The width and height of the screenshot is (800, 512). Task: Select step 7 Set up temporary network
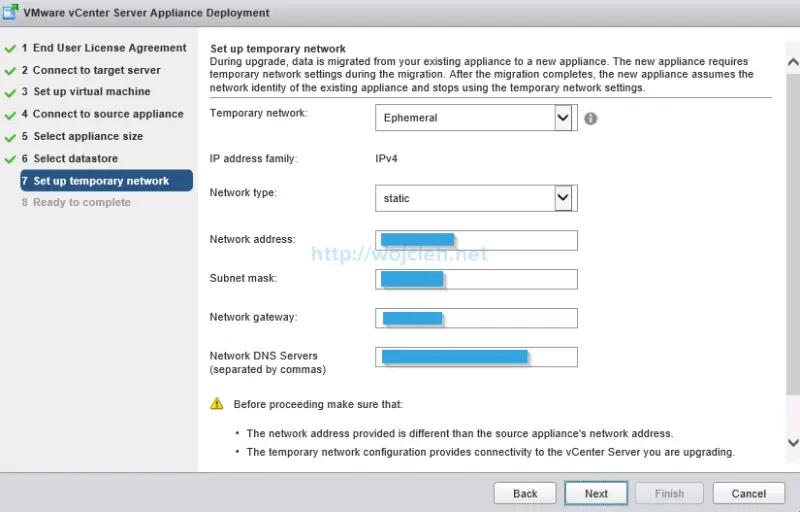pos(107,181)
